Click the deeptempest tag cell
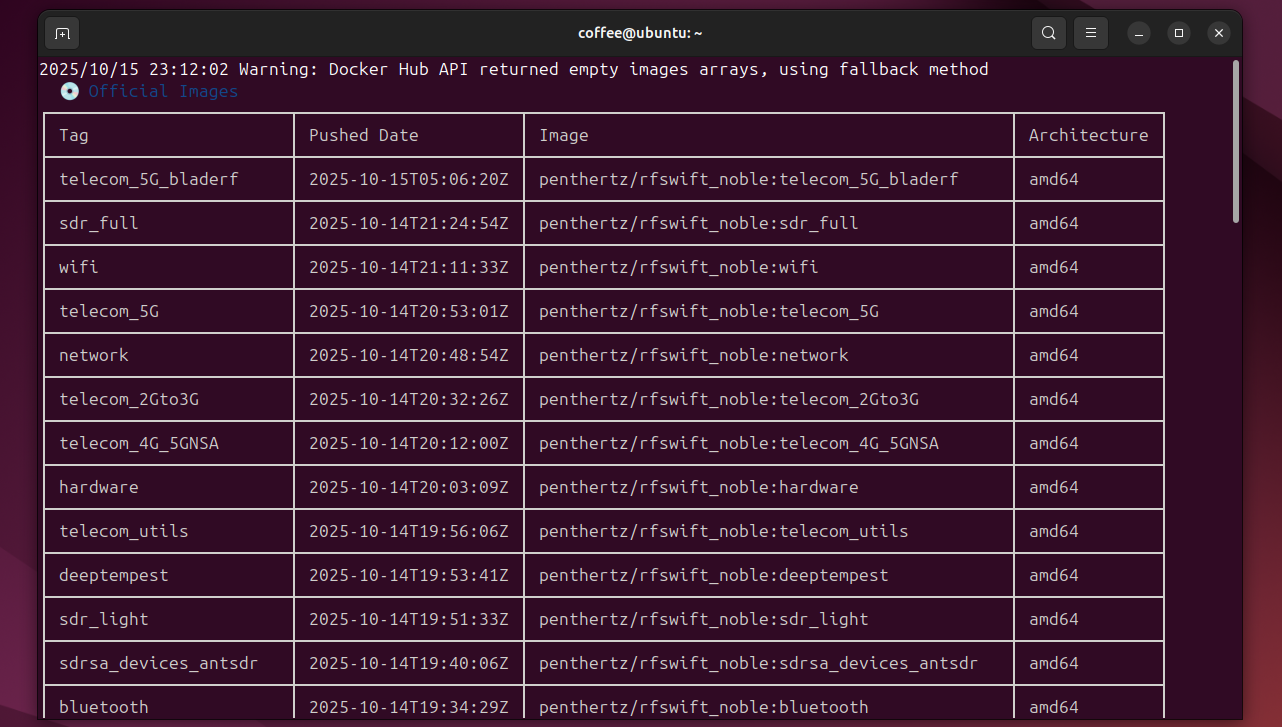This screenshot has height=727, width=1282. (113, 575)
